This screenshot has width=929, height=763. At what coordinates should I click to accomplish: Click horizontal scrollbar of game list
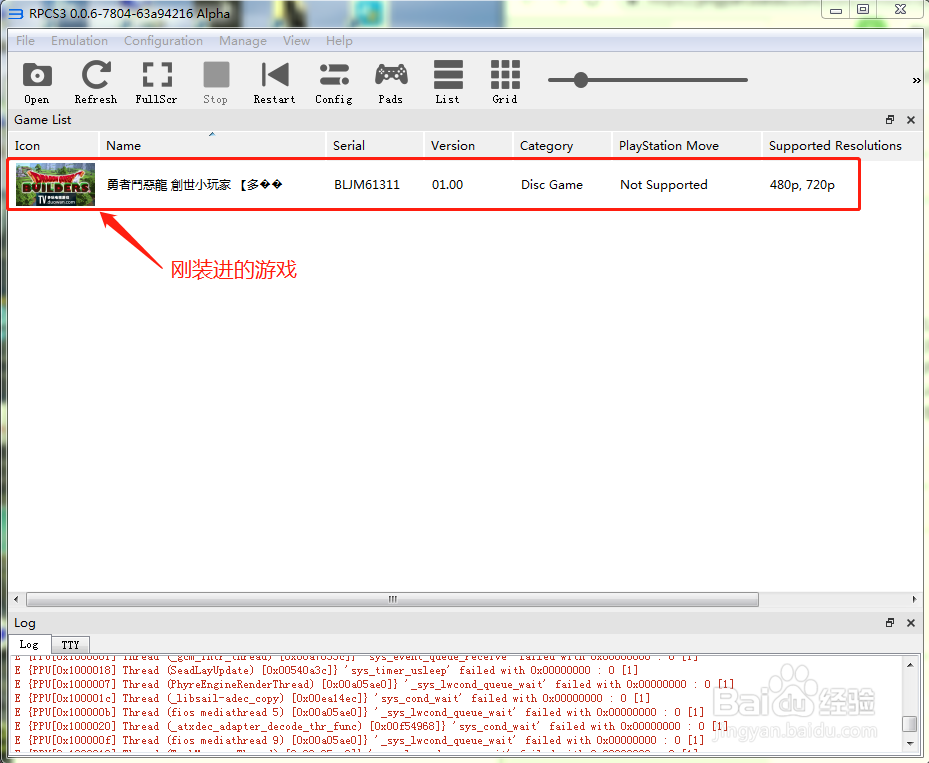click(392, 599)
